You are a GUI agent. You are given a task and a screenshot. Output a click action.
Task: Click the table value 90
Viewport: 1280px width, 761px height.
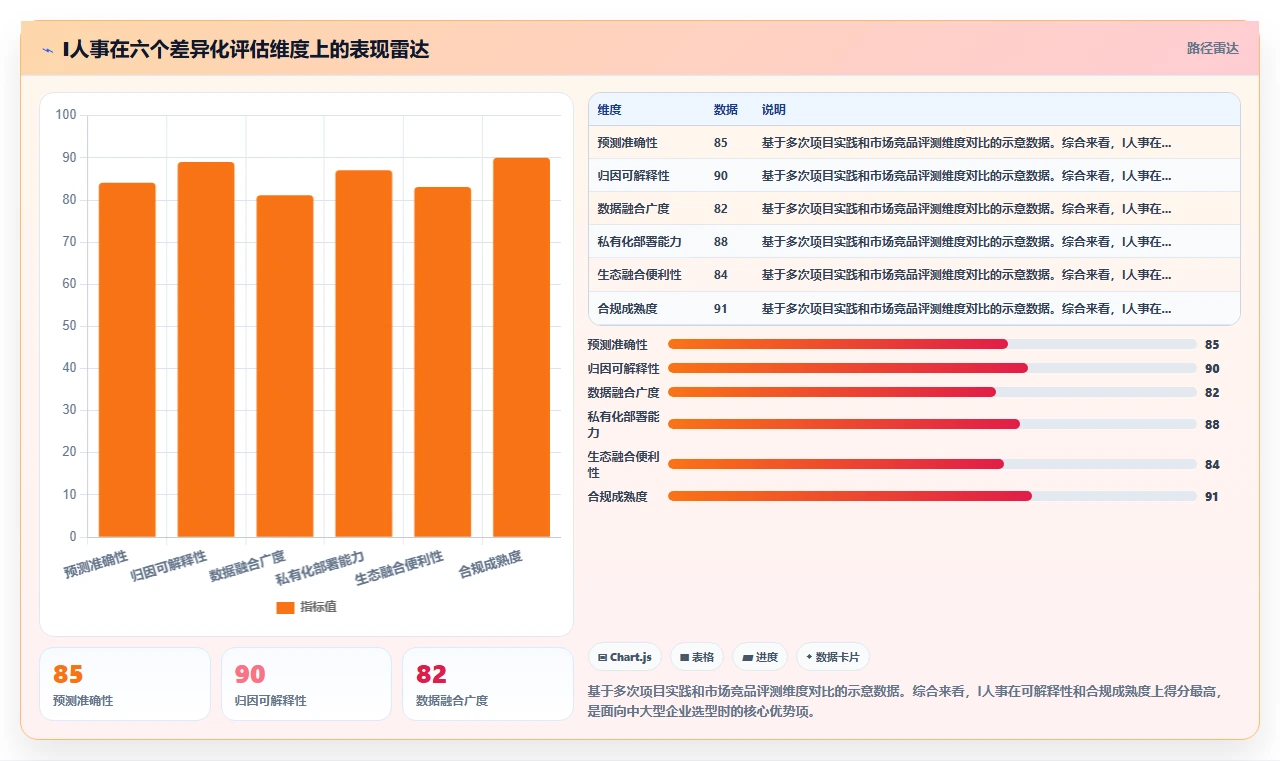click(721, 176)
